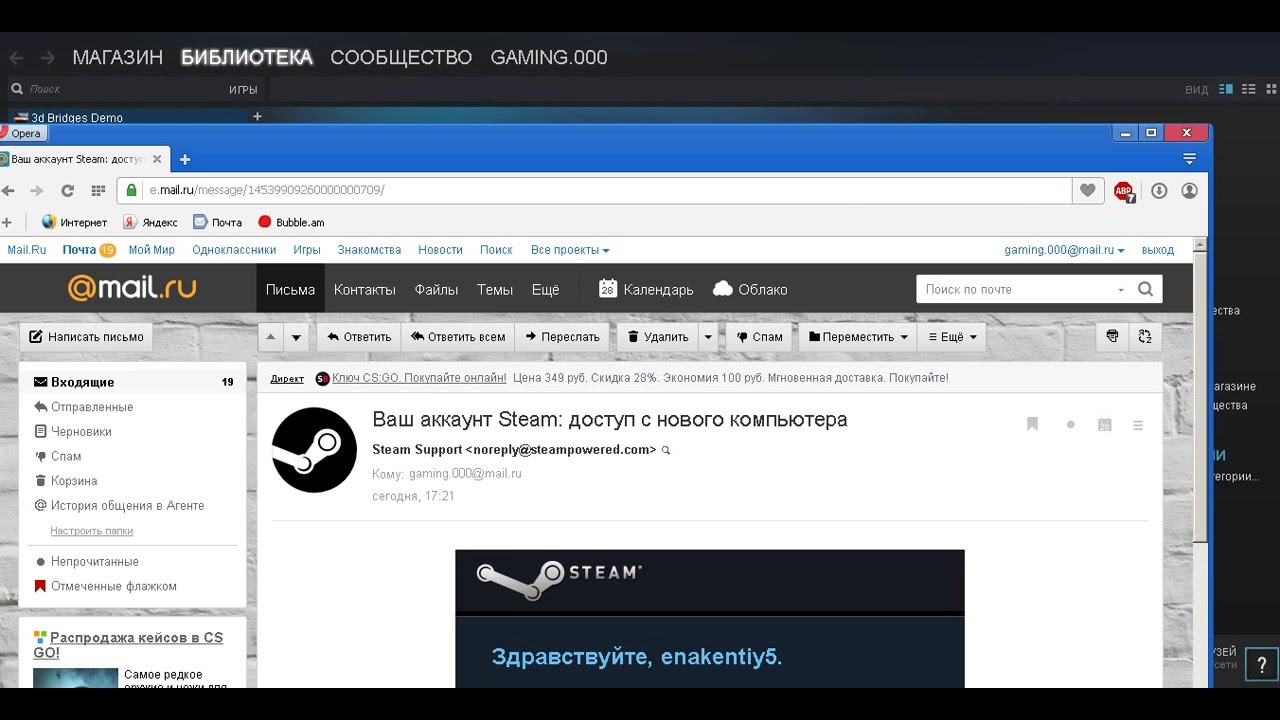Click the translate icon next to printer
The height and width of the screenshot is (720, 1280).
click(1146, 337)
